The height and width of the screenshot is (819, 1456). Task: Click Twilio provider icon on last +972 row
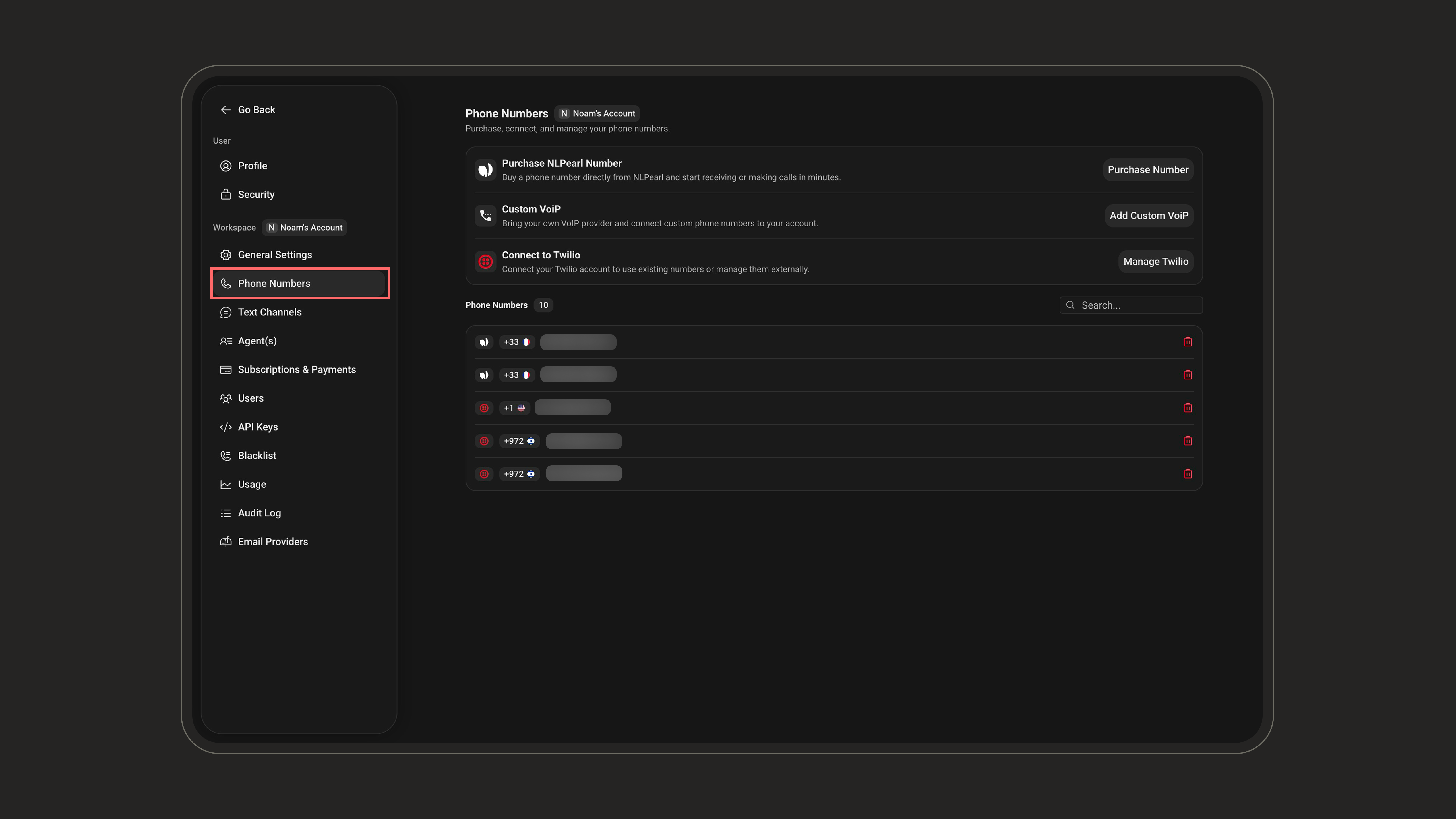click(x=484, y=474)
